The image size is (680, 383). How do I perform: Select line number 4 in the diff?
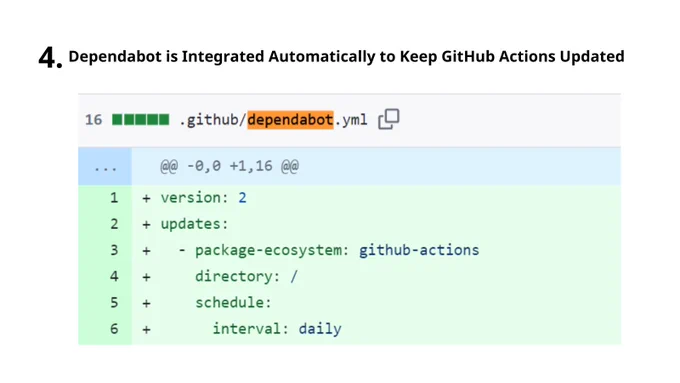(114, 276)
